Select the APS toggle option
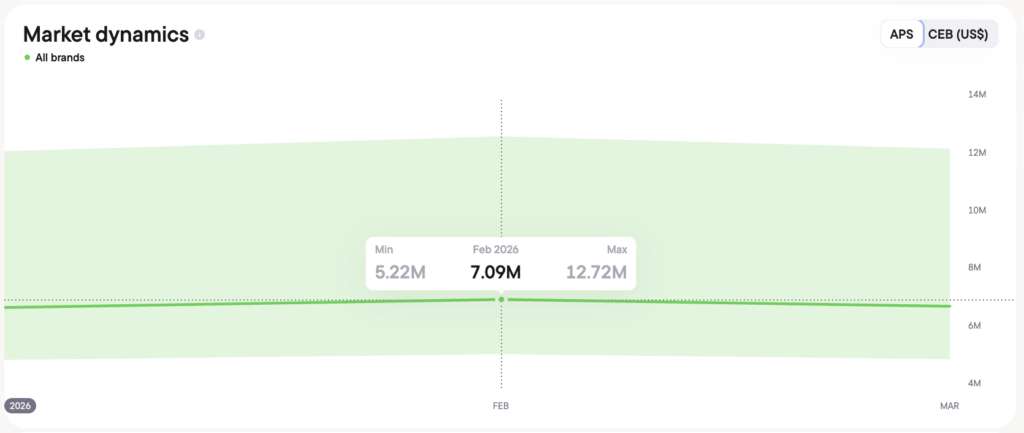 (902, 34)
